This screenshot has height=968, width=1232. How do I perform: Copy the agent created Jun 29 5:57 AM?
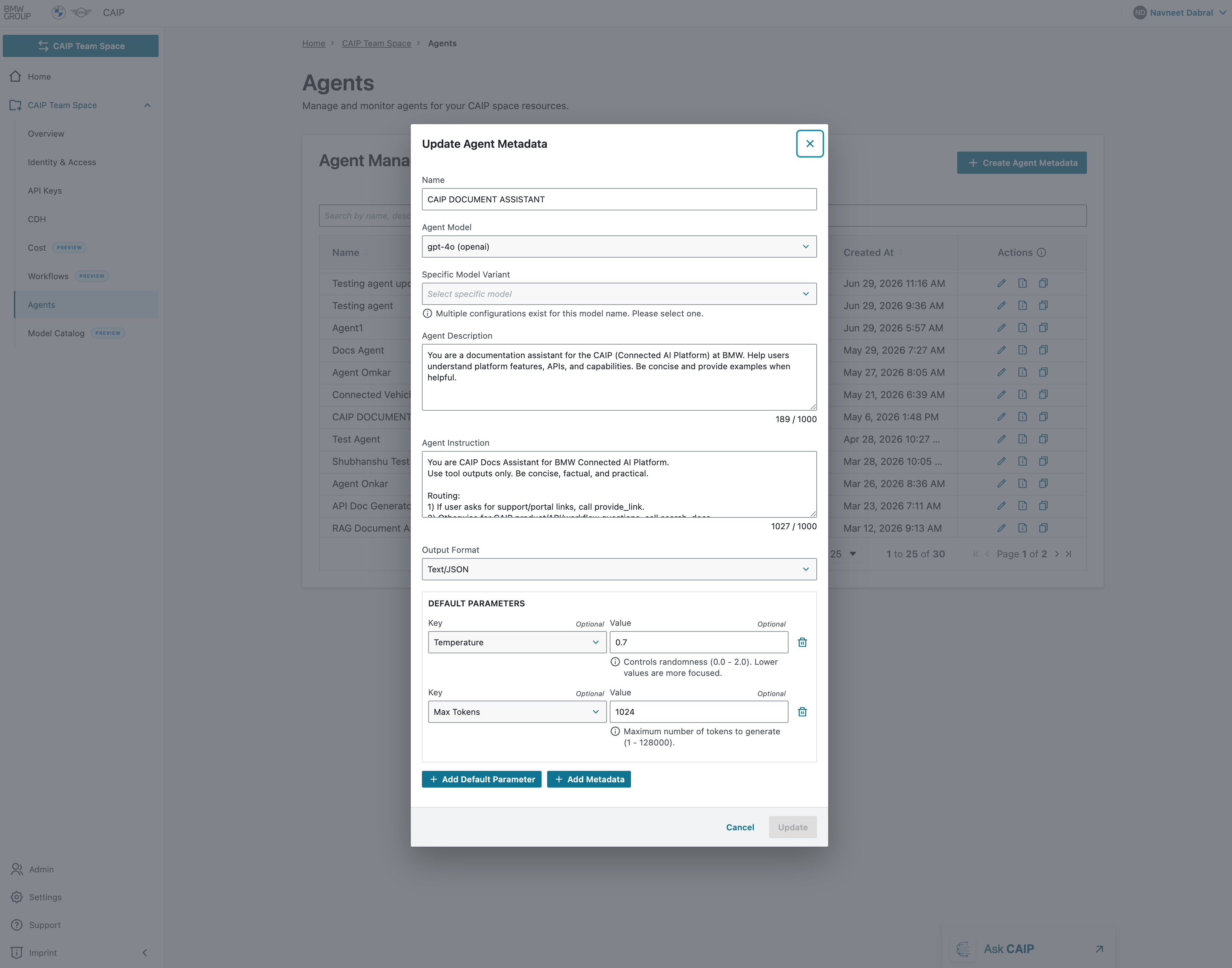coord(1043,328)
